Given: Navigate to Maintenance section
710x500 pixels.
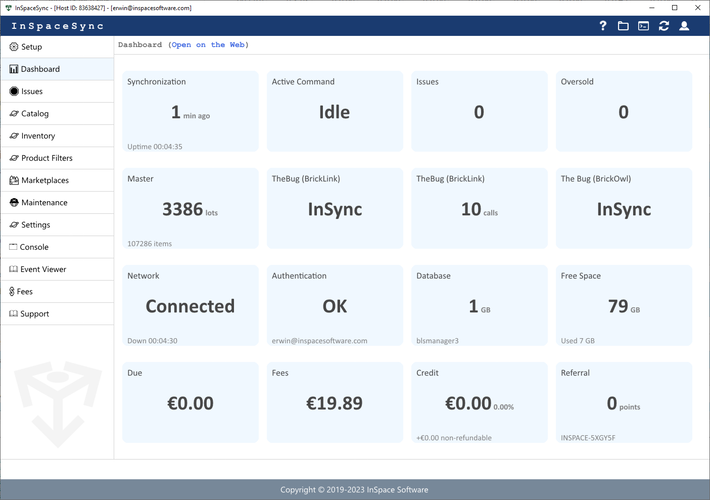Looking at the screenshot, I should click(x=44, y=203).
